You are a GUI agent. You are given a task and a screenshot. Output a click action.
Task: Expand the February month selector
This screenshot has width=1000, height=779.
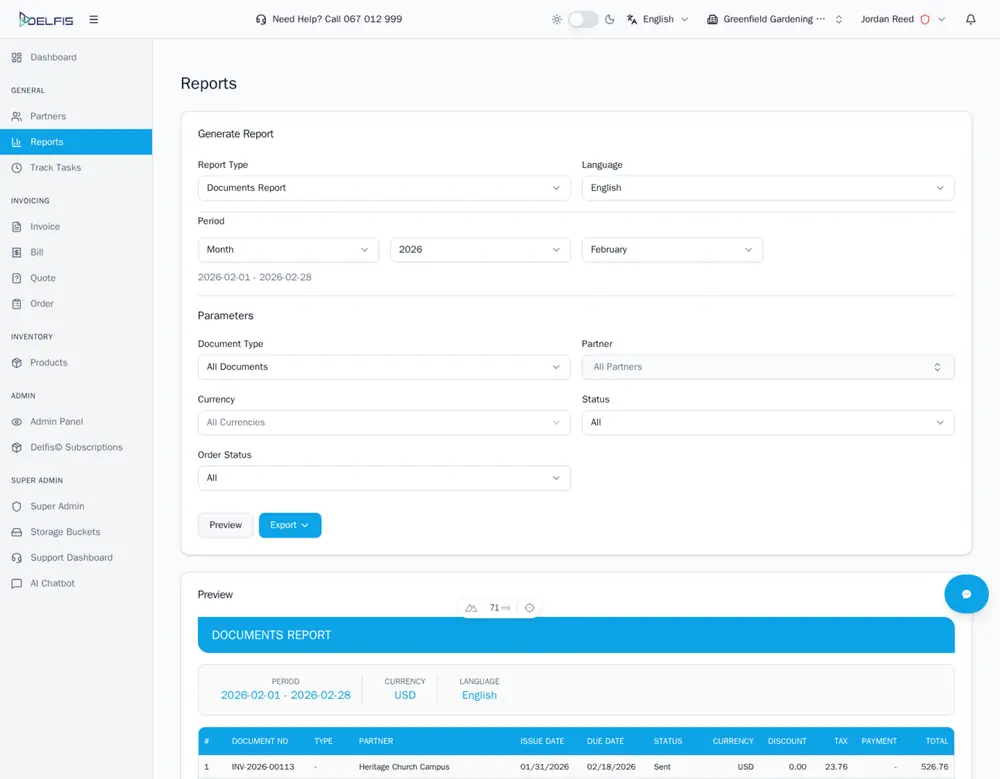[x=672, y=250]
